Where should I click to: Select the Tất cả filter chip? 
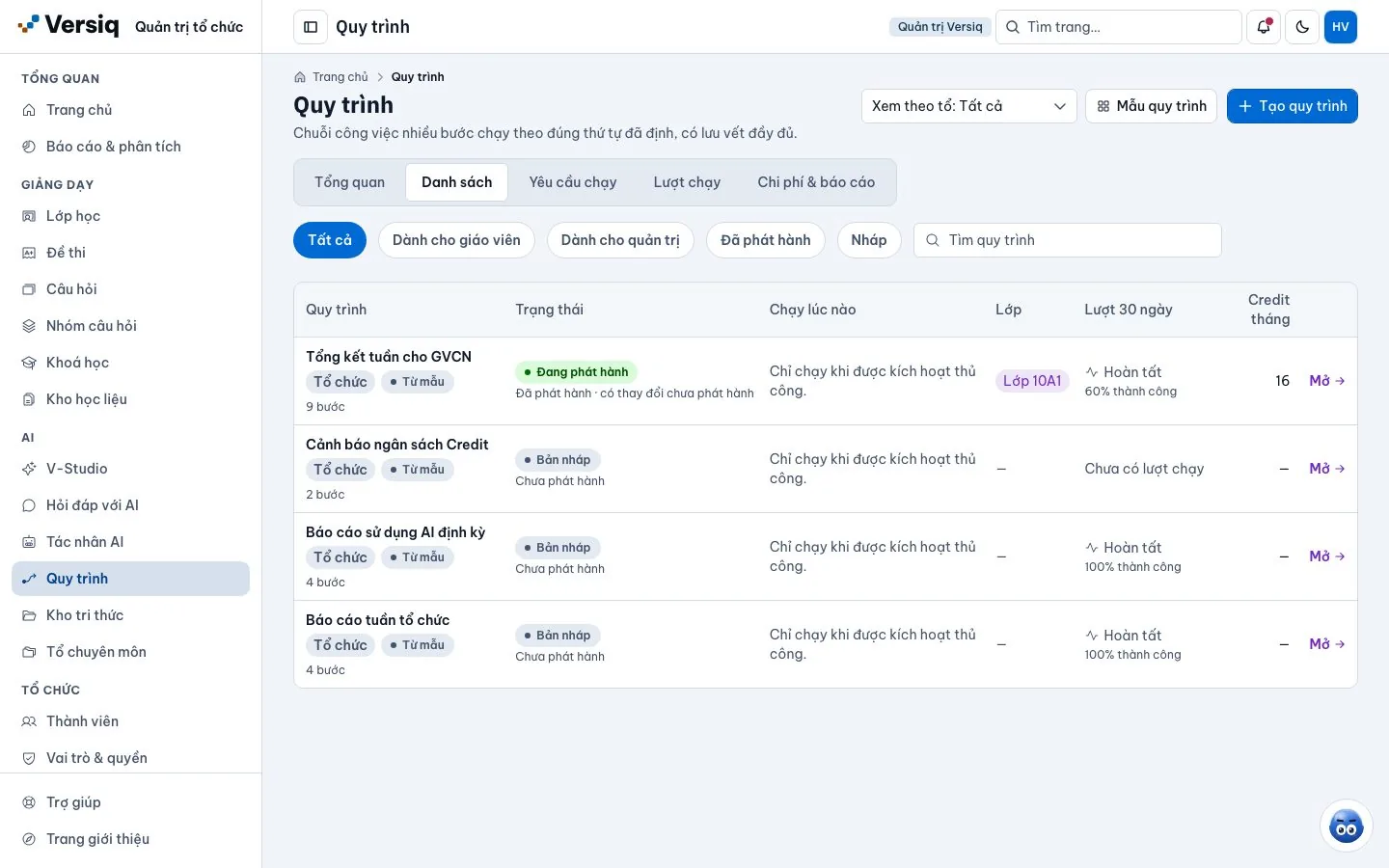click(330, 240)
